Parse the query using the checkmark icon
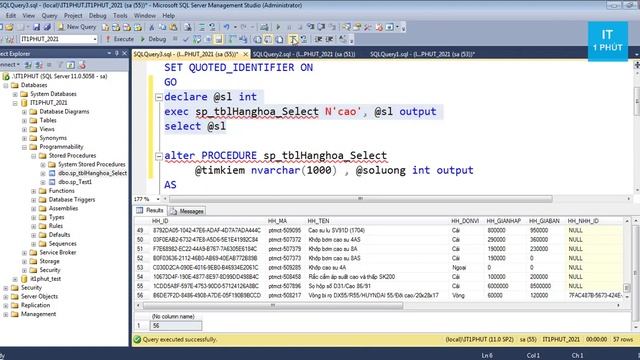The image size is (640, 360). (186, 39)
